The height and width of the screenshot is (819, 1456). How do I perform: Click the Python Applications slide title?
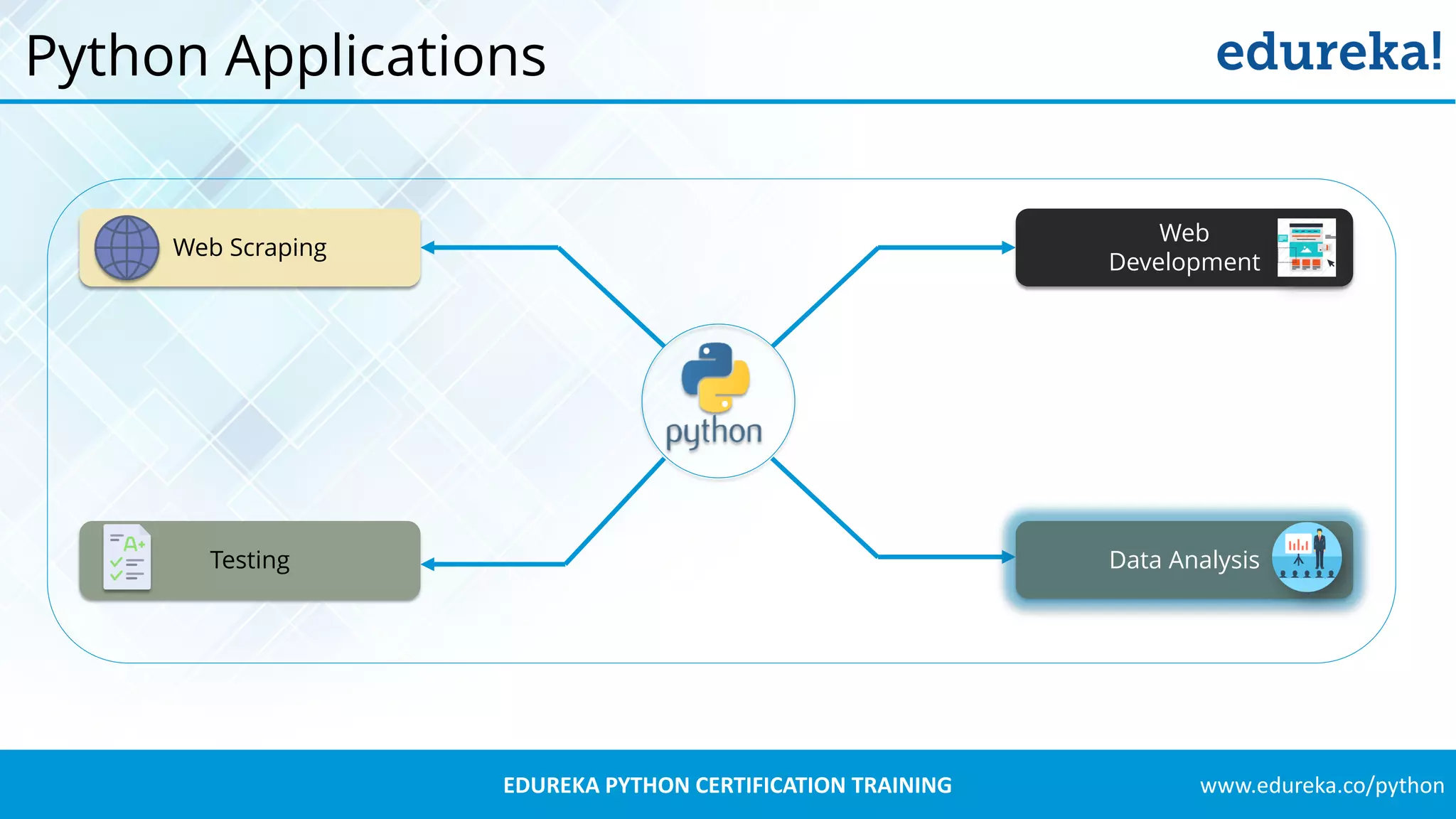coord(286,57)
